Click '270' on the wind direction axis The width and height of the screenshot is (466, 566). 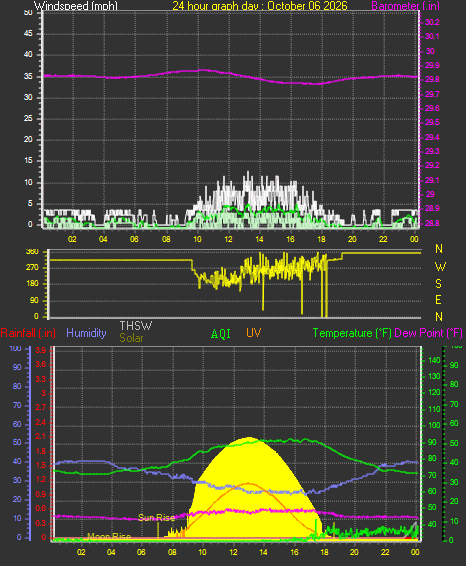tap(32, 267)
